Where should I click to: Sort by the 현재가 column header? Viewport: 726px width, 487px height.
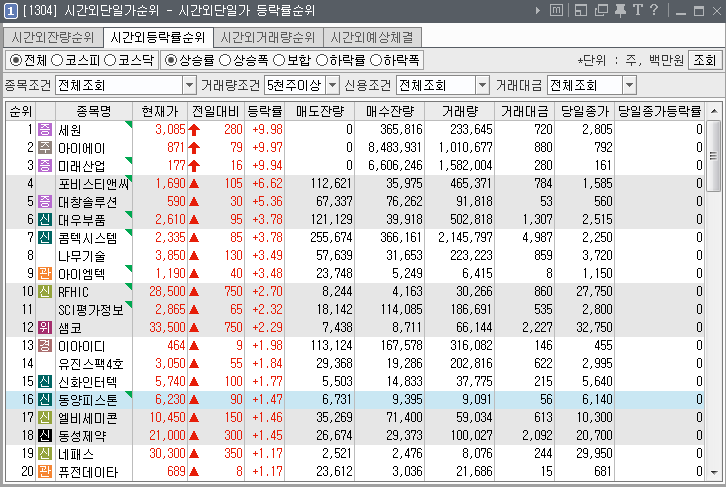tap(160, 111)
